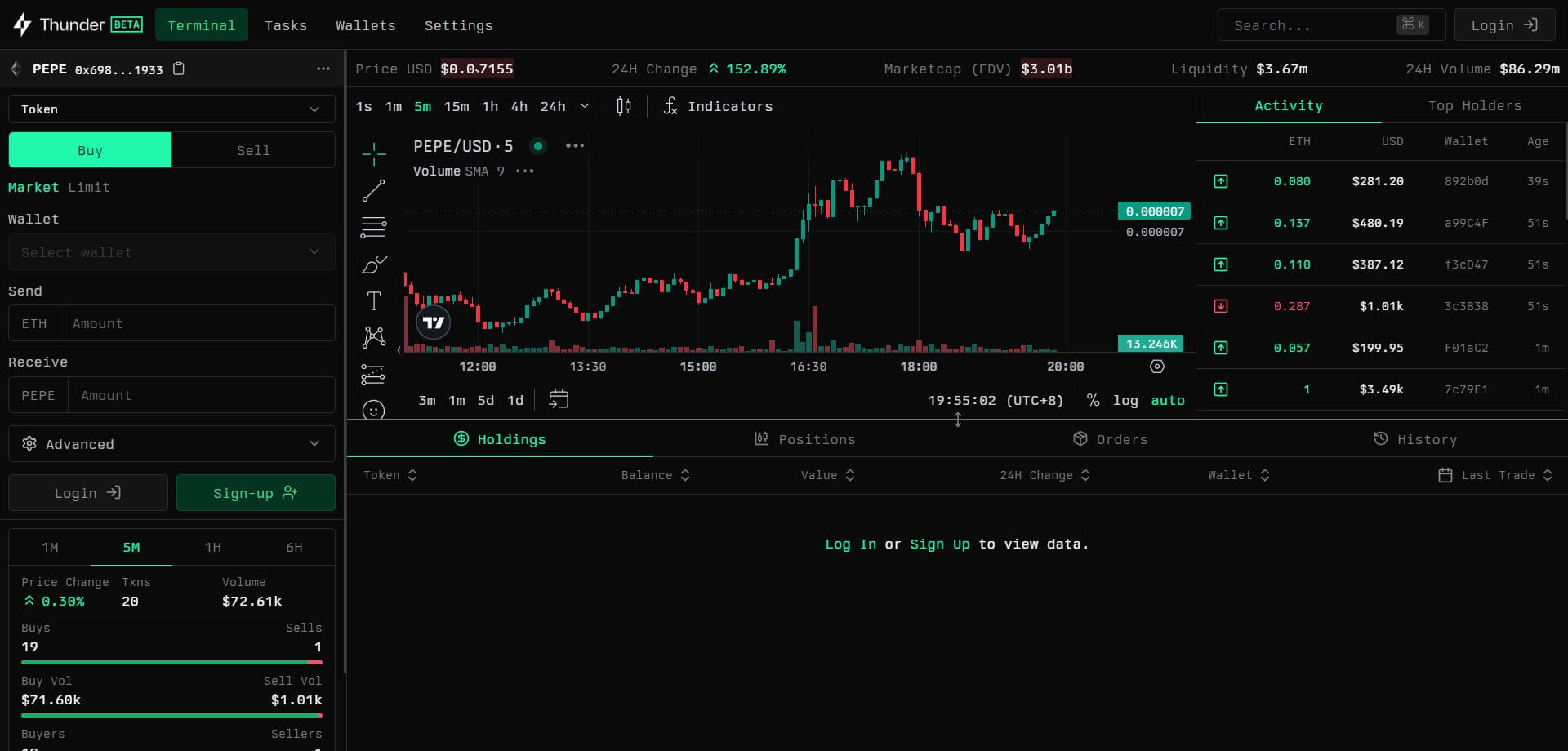This screenshot has height=751, width=1568.
Task: Click the Sign Up link
Action: point(940,544)
